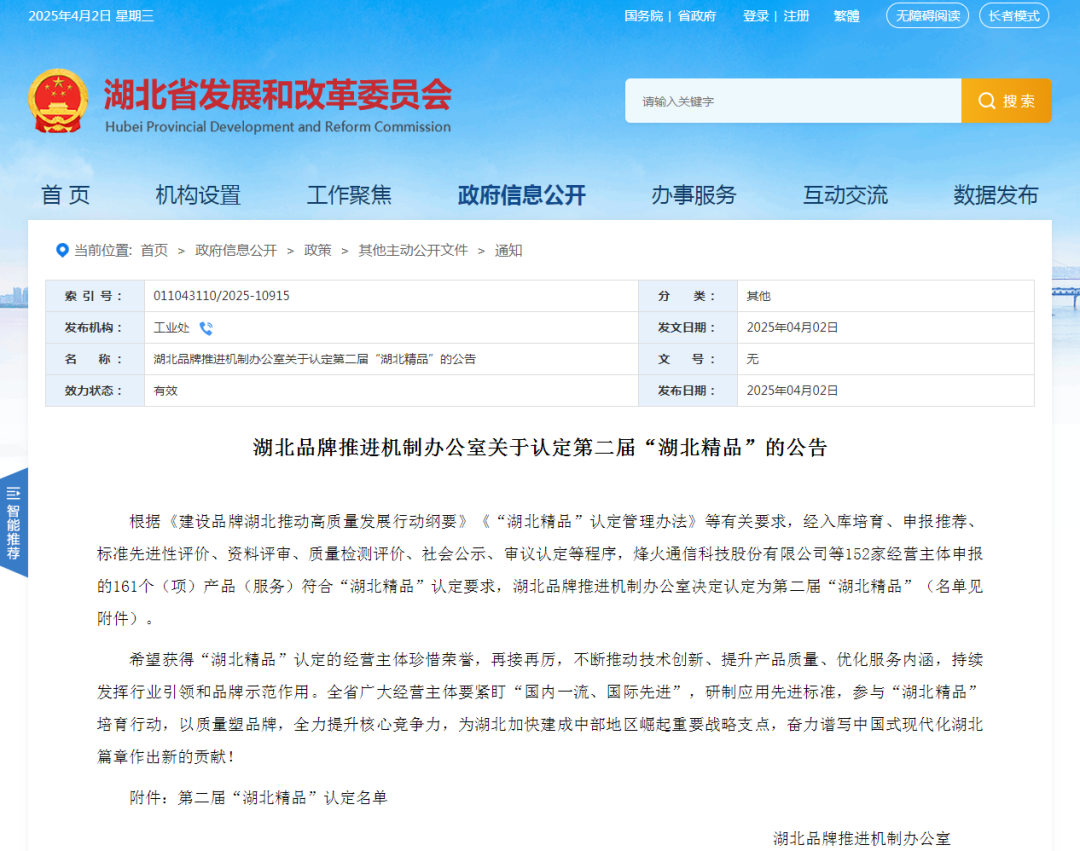Go to the 首页 nav item

point(65,195)
